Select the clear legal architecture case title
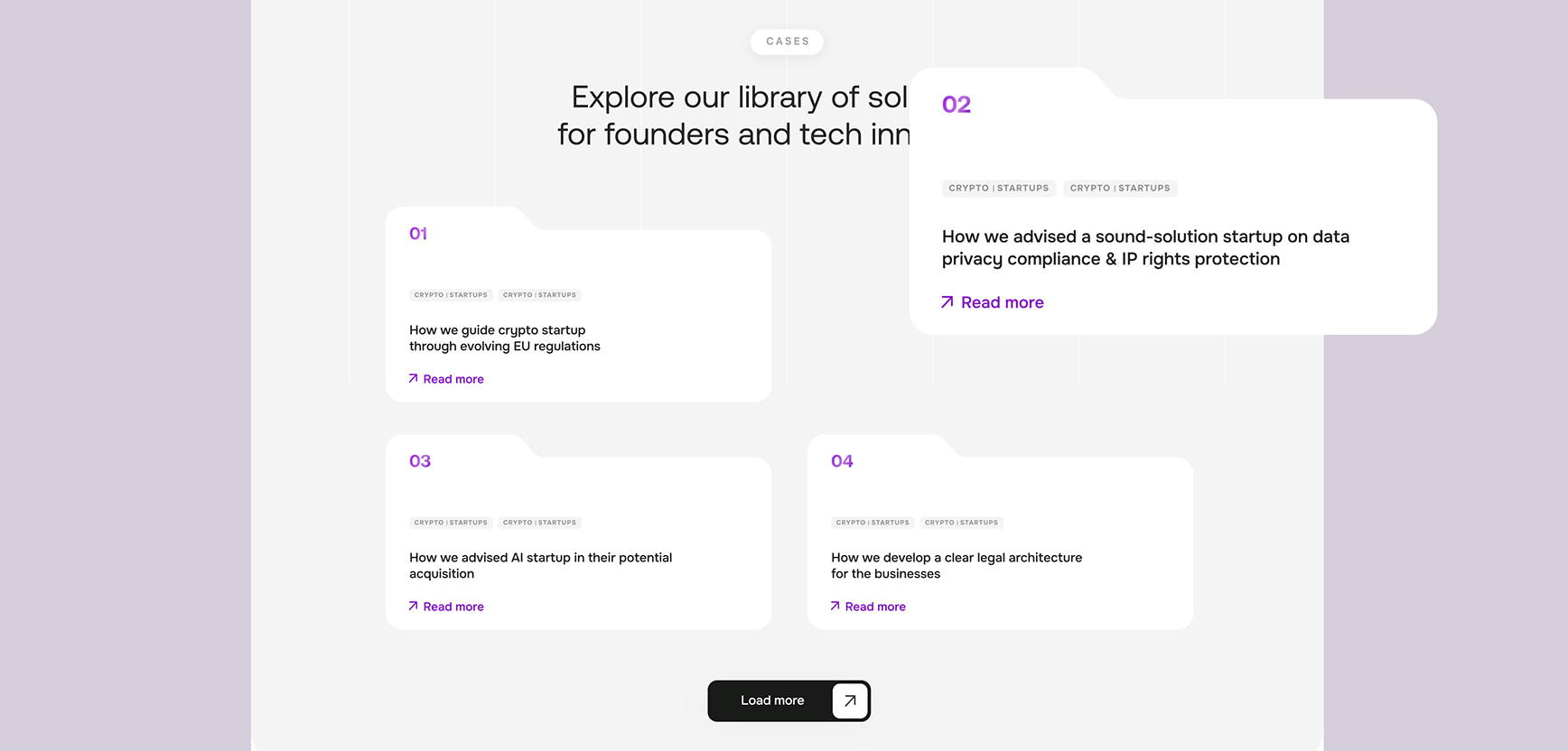The height and width of the screenshot is (751, 1568). [x=956, y=565]
